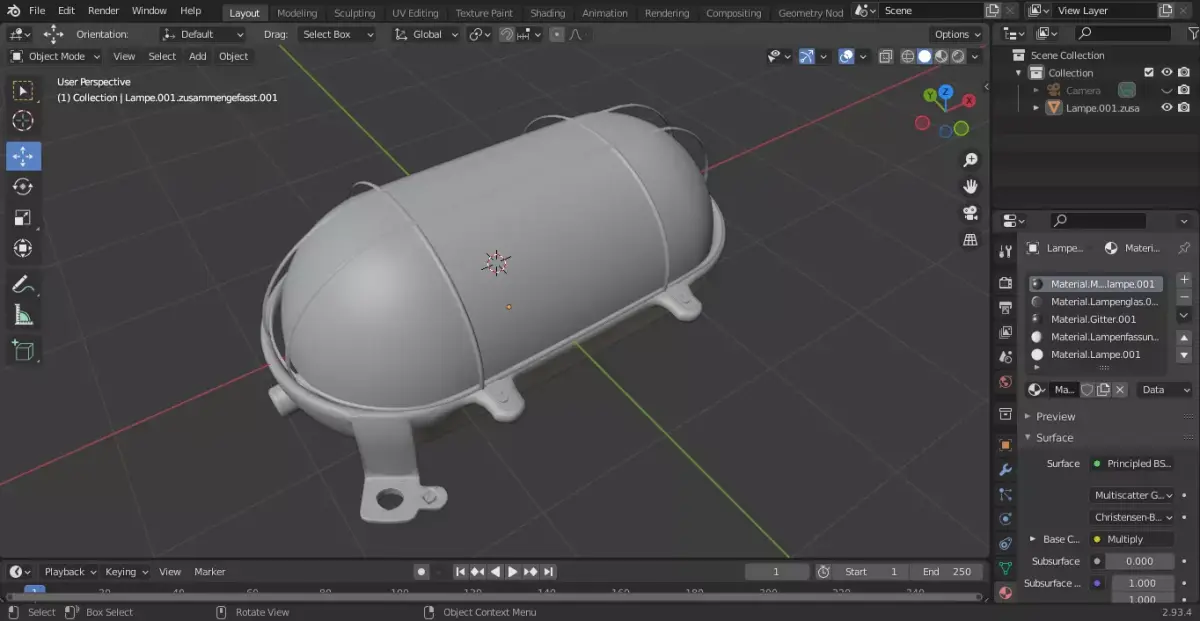This screenshot has width=1200, height=621.
Task: Uncheck Collection exclude checkbox
Action: click(x=1148, y=72)
